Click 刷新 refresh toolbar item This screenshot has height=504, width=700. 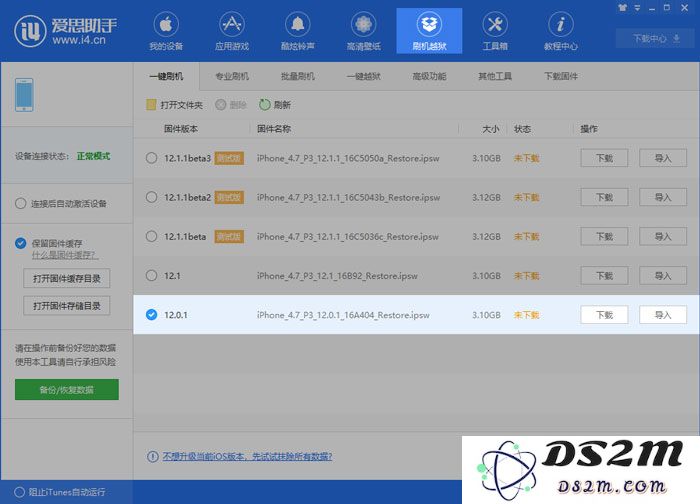pos(275,105)
